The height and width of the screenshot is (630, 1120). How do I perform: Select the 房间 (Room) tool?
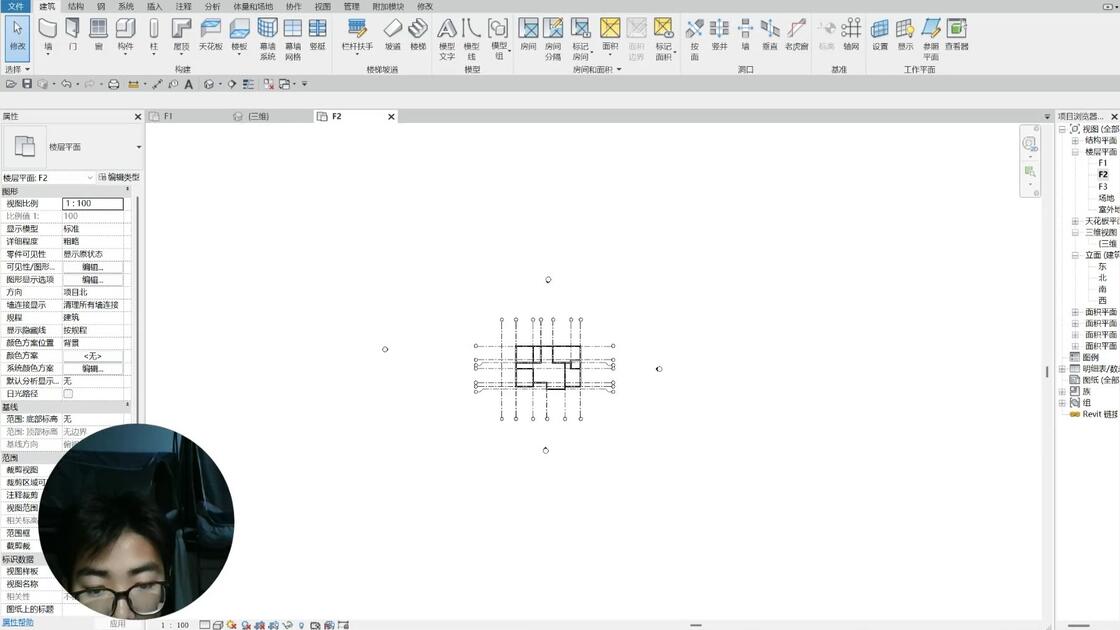coord(529,34)
